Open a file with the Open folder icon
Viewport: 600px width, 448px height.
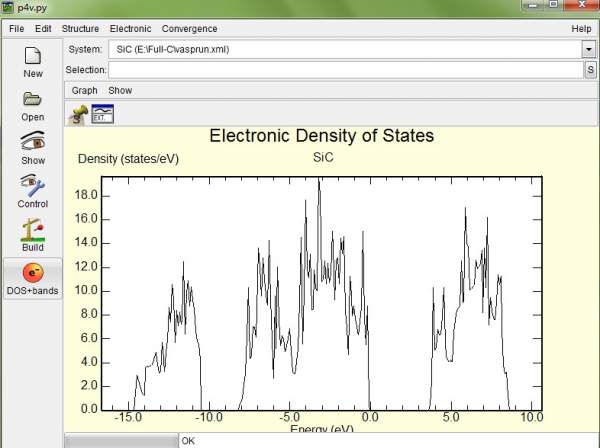33,99
